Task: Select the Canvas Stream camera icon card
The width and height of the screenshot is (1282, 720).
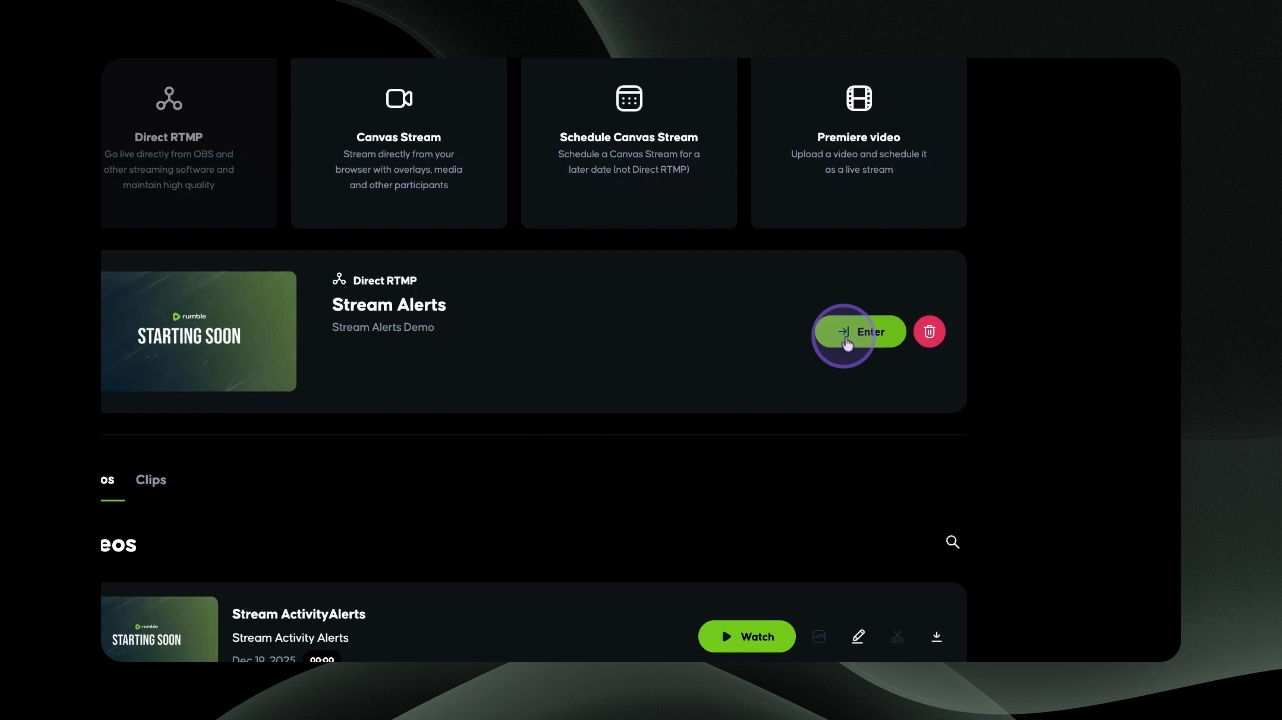Action: 399,143
